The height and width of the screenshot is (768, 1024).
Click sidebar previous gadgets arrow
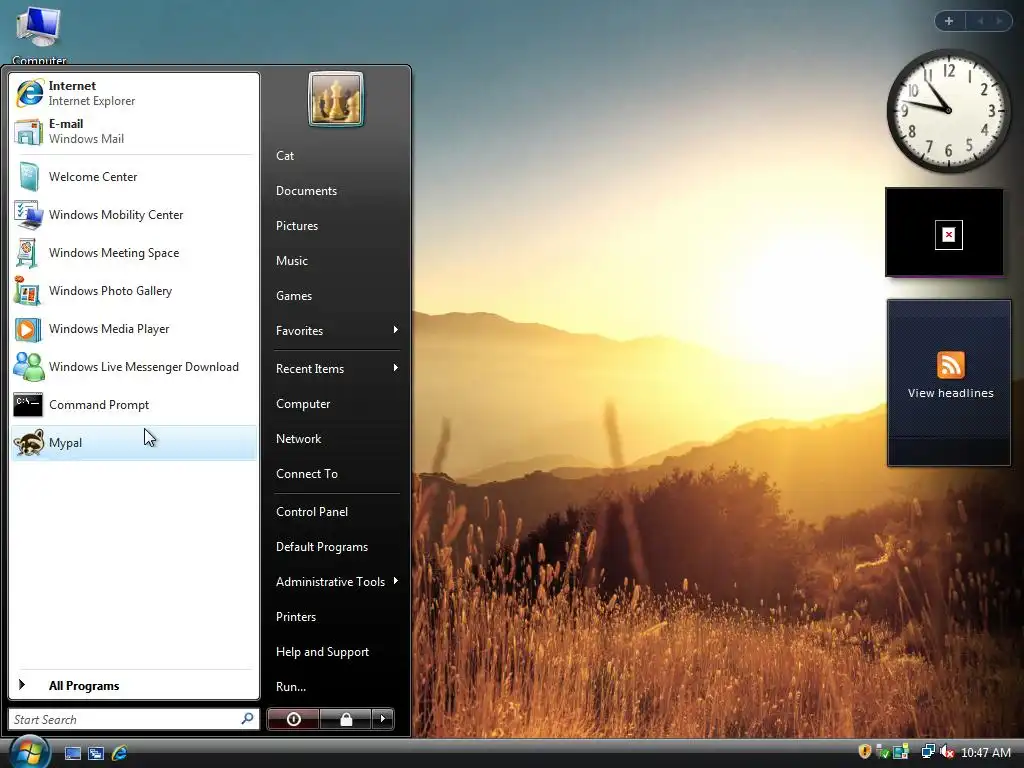click(x=980, y=21)
